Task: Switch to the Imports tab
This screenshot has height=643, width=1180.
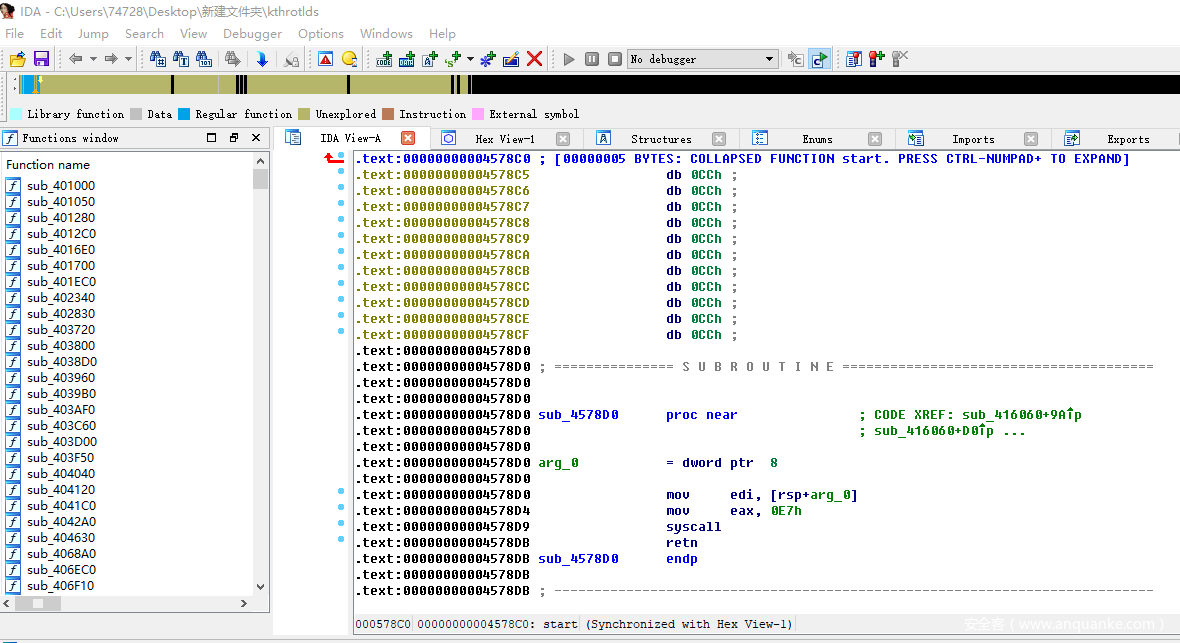Action: 972,139
